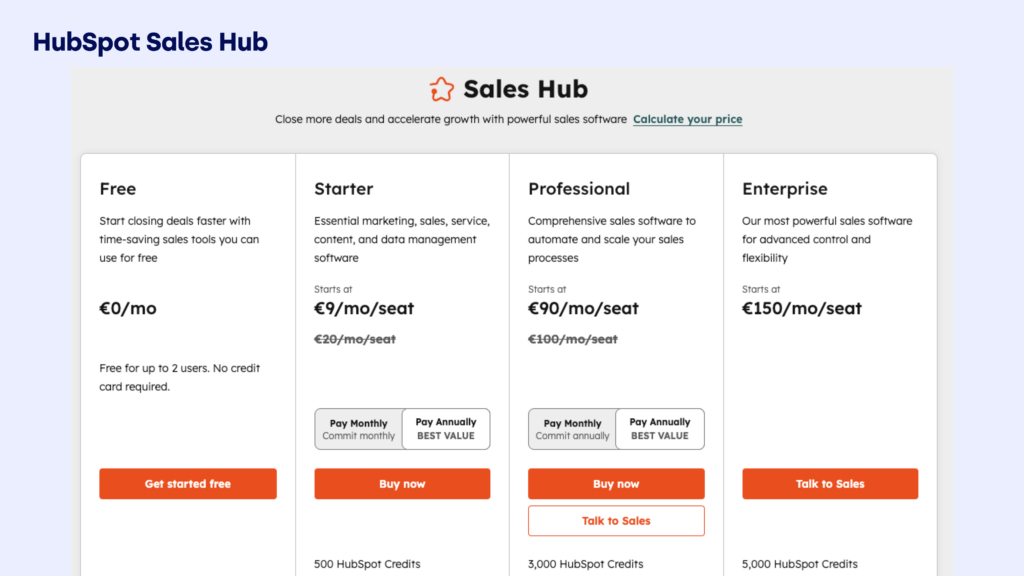Click the "5,000 HubSpot Credits" text under Enterprise
This screenshot has height=576, width=1024.
(800, 563)
